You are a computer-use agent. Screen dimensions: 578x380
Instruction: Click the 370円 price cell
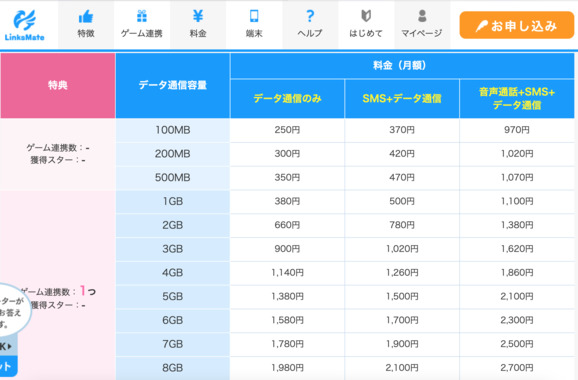click(x=402, y=130)
